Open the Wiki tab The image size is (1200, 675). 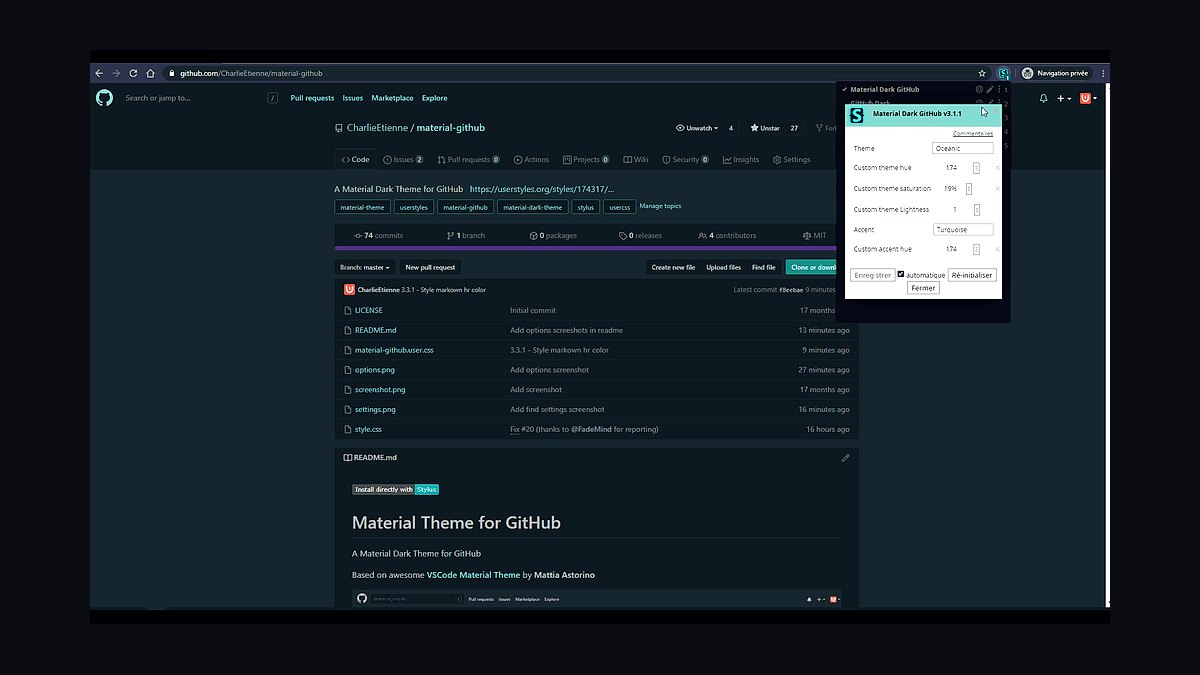(636, 159)
